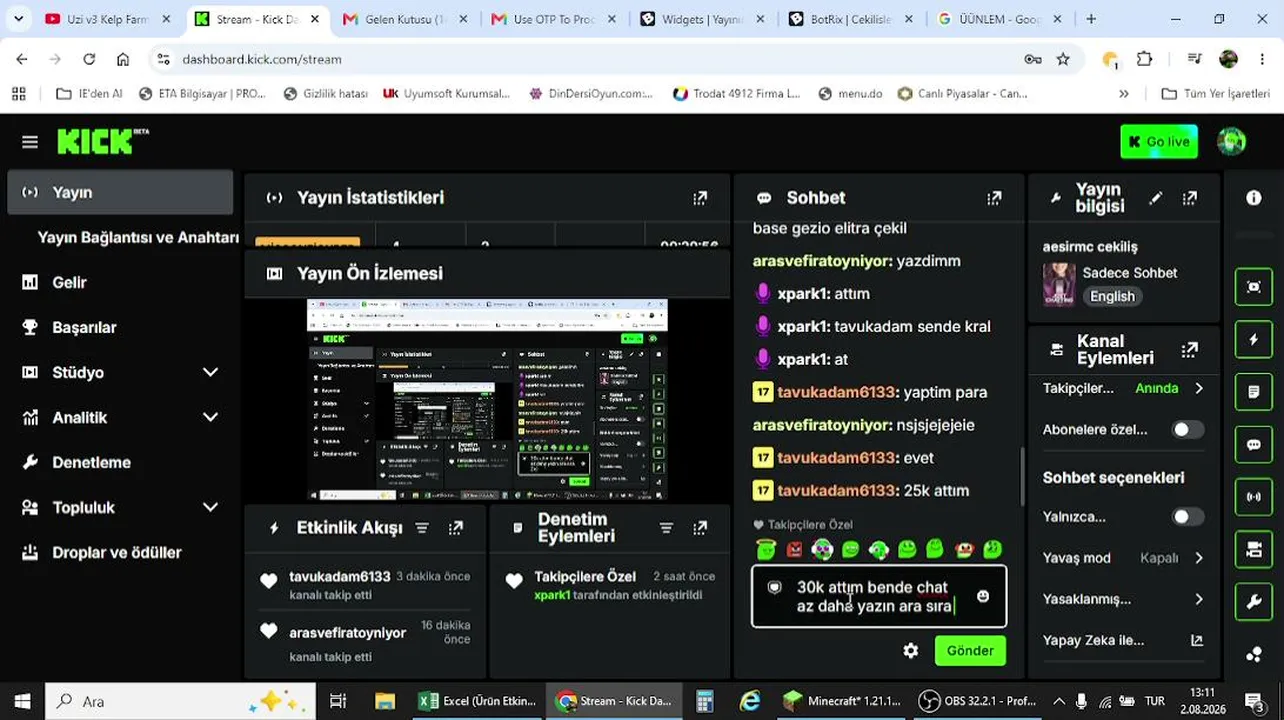Pop out the Sohbet chat panel

[x=994, y=198]
